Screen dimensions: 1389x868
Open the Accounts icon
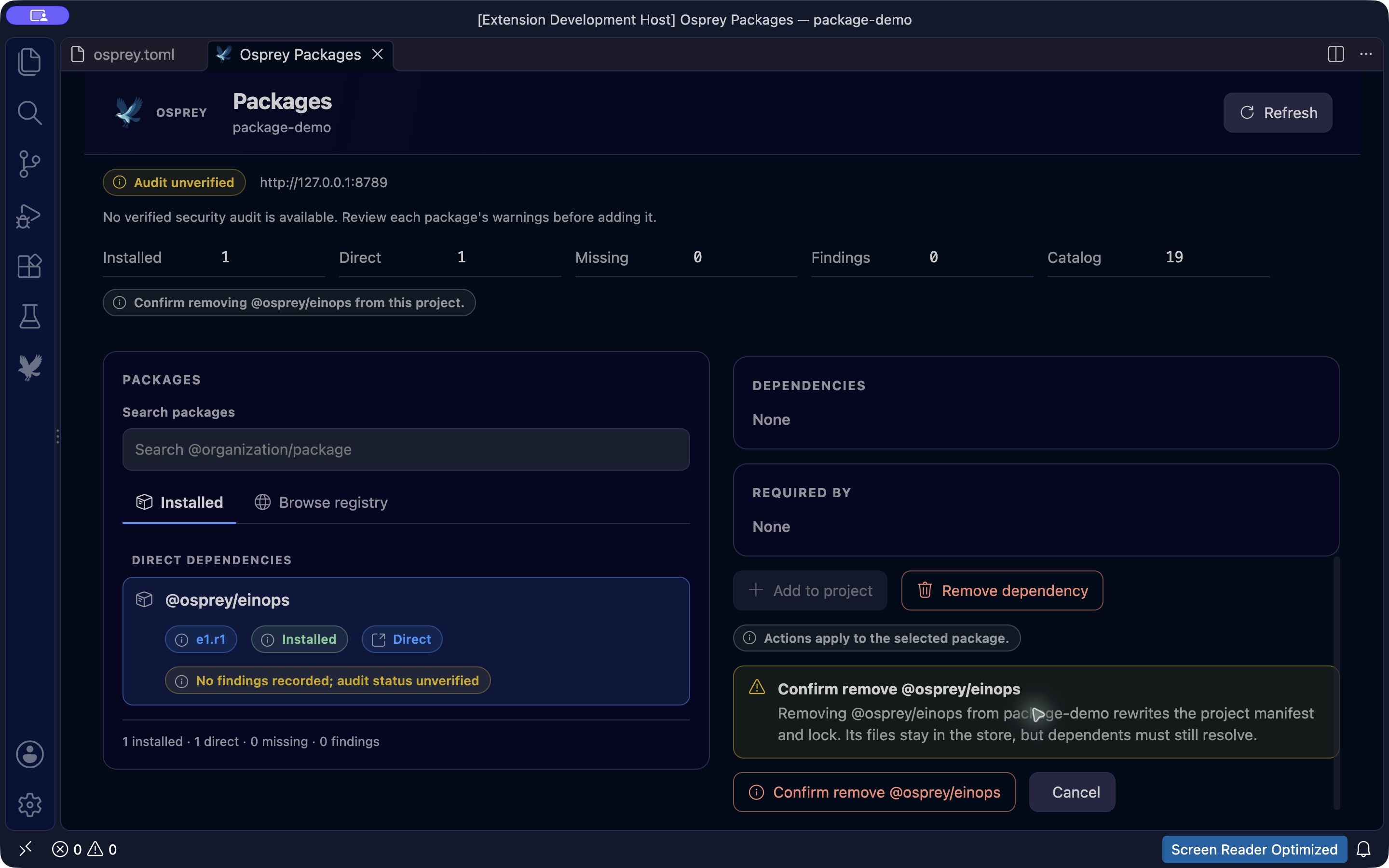click(x=29, y=754)
